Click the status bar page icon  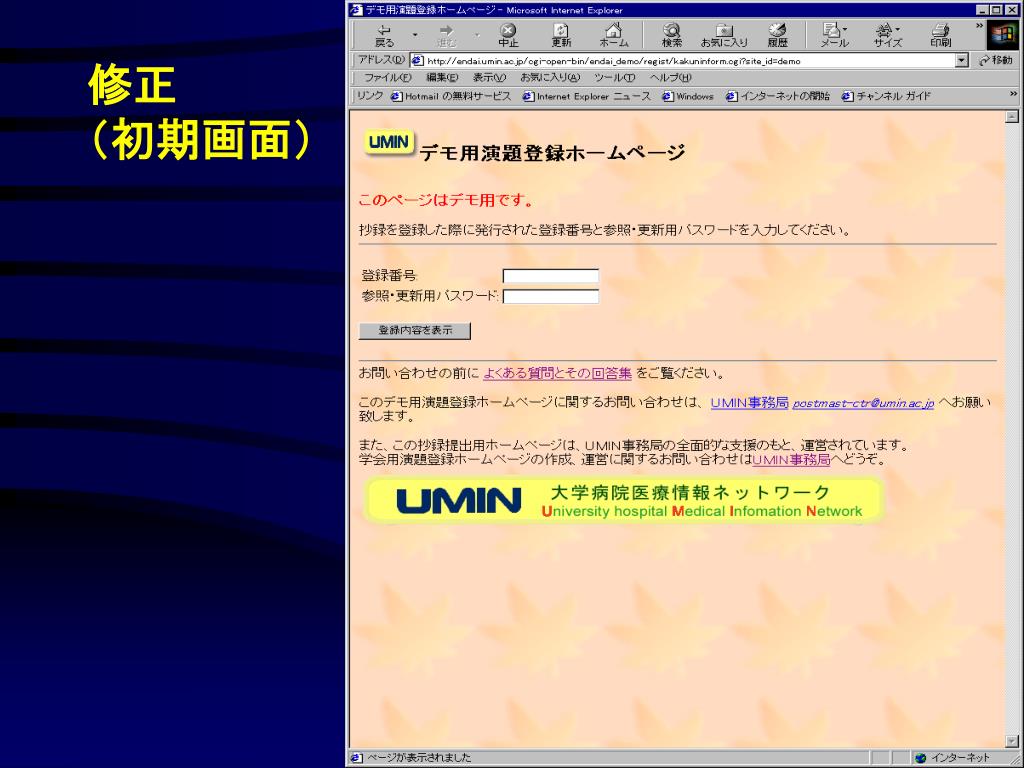(x=356, y=758)
